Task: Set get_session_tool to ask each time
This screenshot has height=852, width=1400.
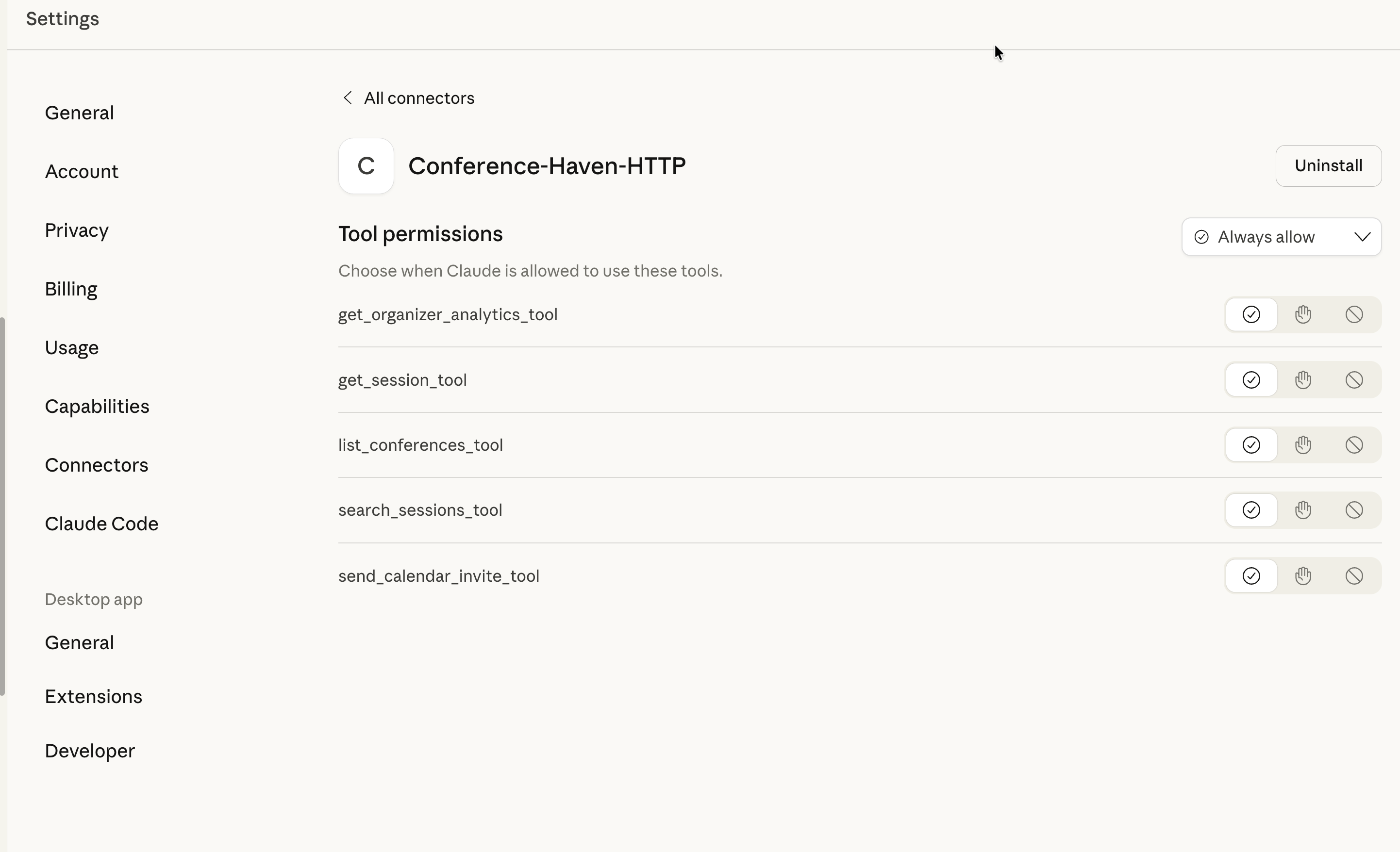Action: click(1303, 379)
